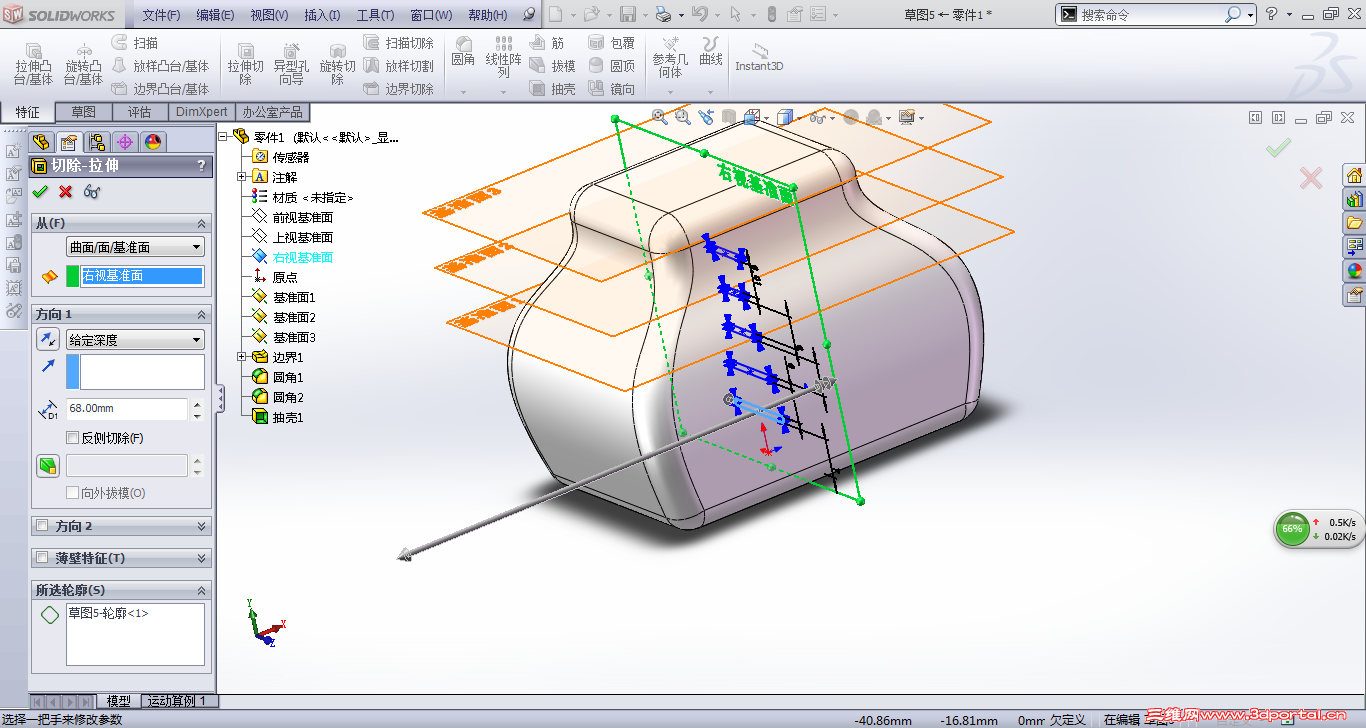
Task: Click the 抽壳 shell tool in ribbon
Action: tap(552, 89)
